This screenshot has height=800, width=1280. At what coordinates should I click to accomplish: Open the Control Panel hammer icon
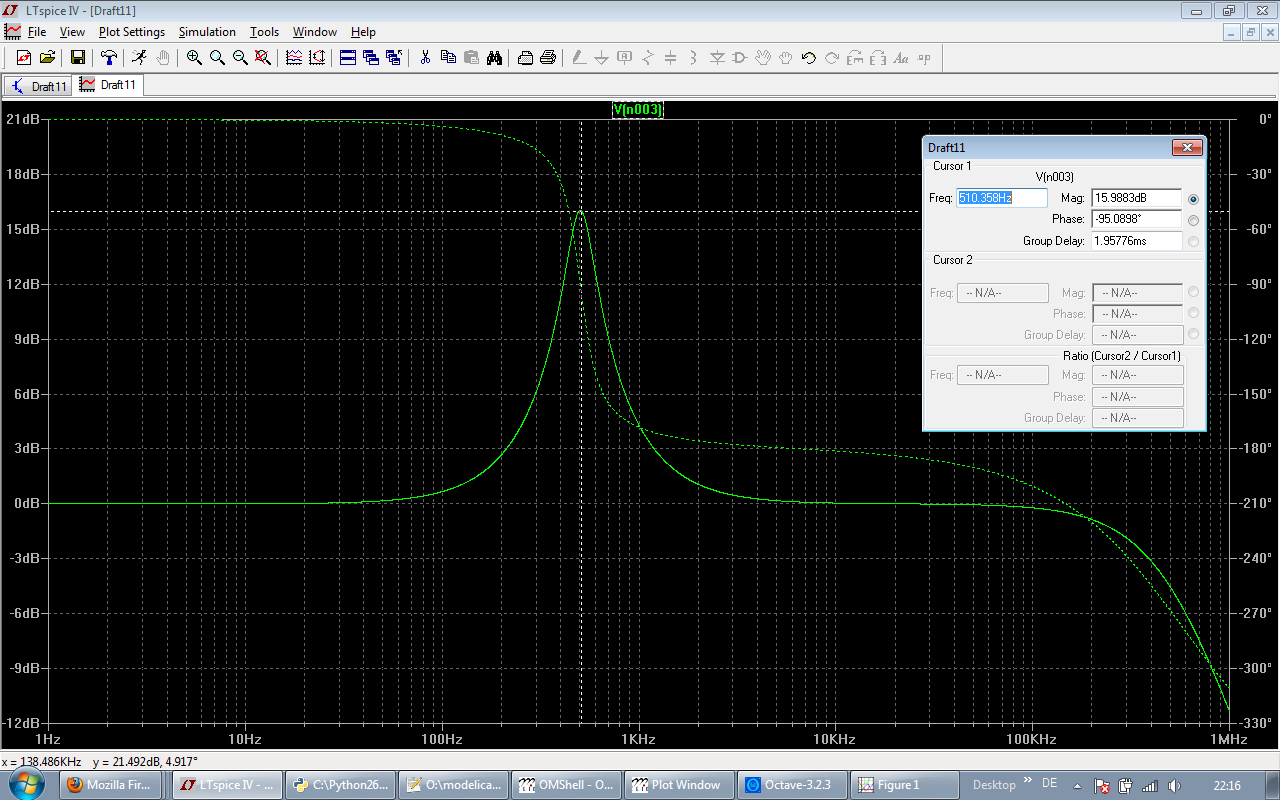(x=108, y=58)
